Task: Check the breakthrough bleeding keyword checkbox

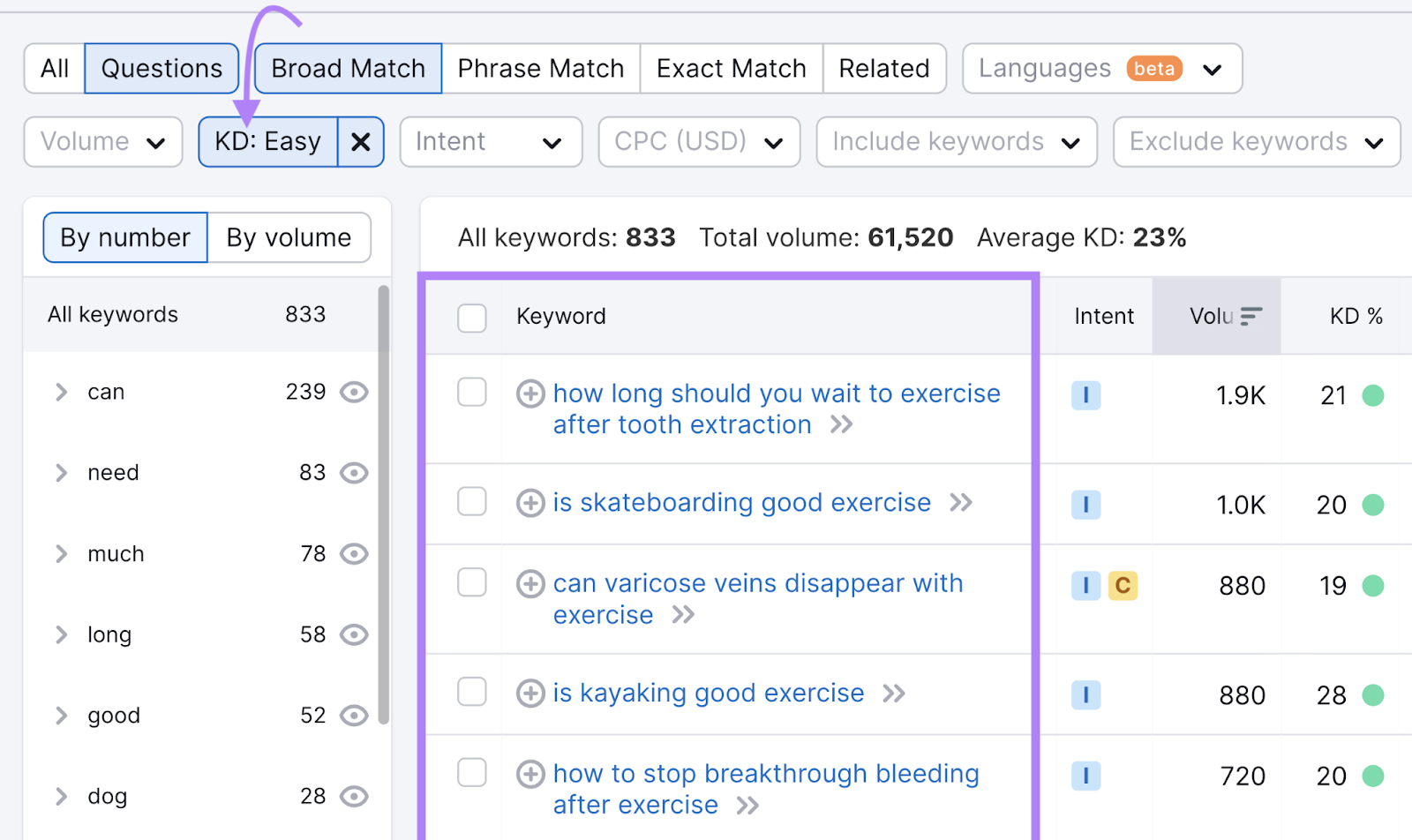Action: point(472,773)
